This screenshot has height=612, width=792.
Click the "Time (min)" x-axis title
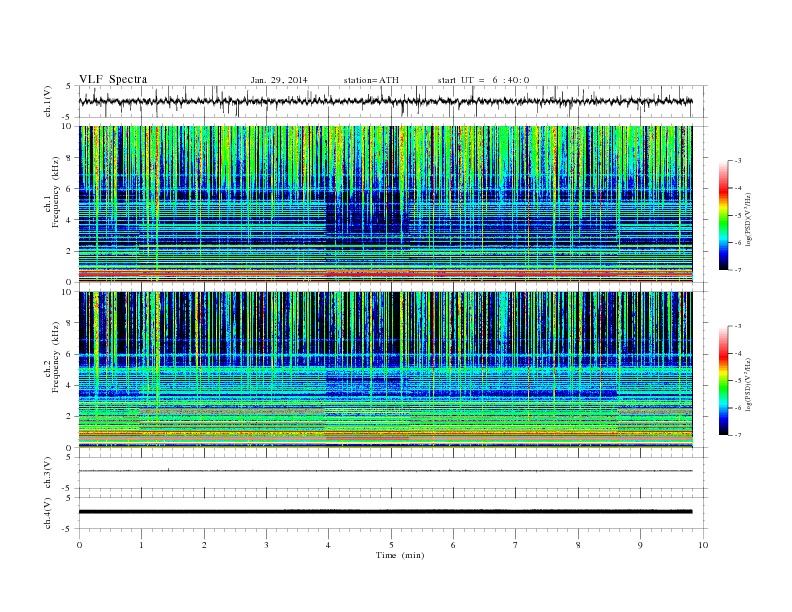[400, 555]
